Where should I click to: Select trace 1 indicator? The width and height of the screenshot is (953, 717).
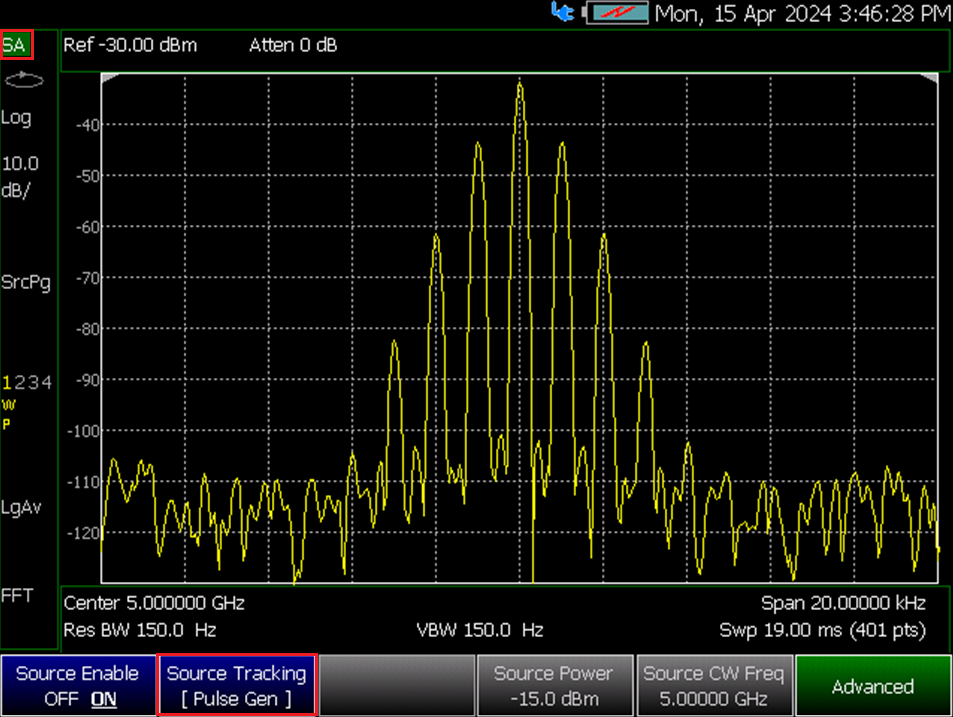7,382
